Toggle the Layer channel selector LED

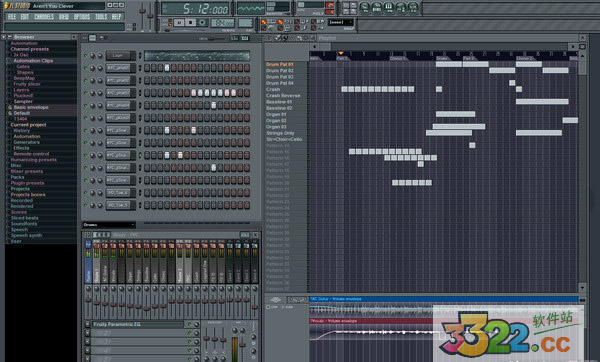click(x=140, y=55)
